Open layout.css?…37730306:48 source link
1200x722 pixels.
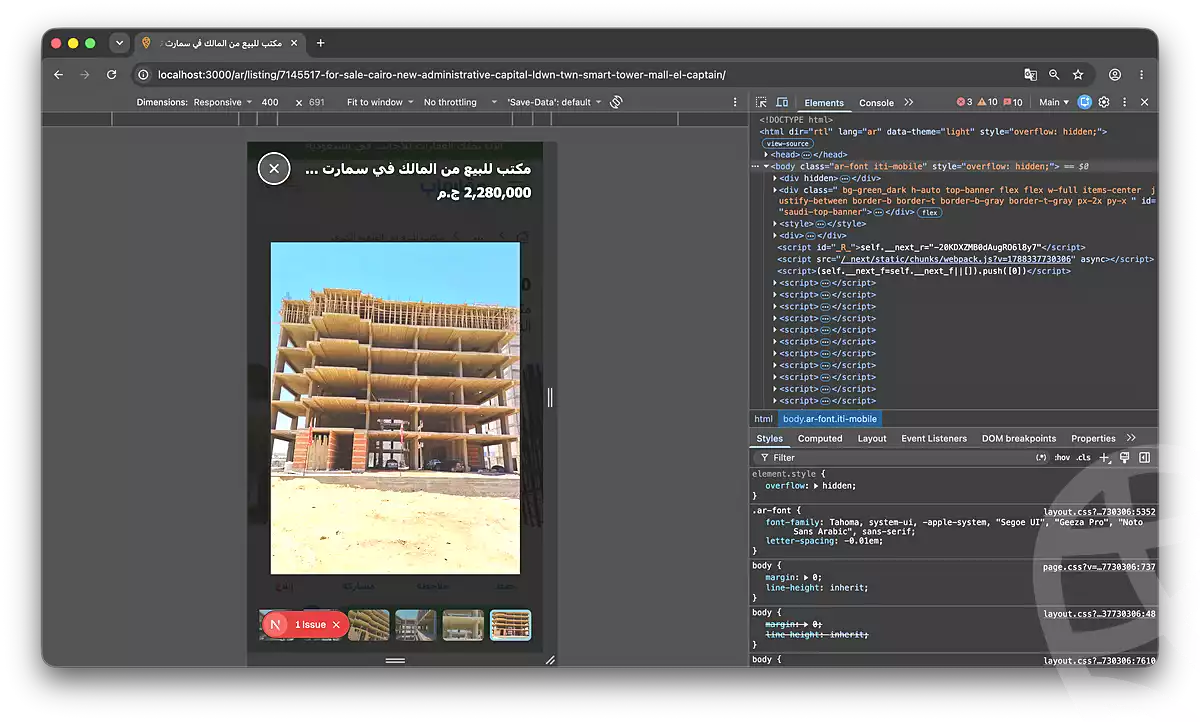(1099, 614)
